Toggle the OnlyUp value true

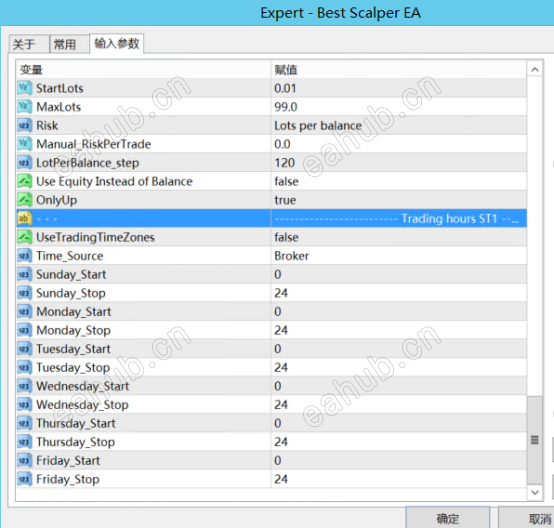pyautogui.click(x=285, y=200)
